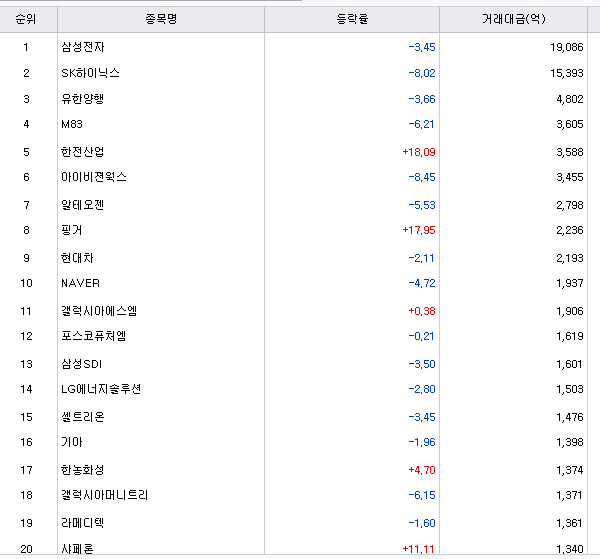Viewport: 600px width, 559px height.
Task: Click the 2,798 trading value
Action: pos(570,205)
